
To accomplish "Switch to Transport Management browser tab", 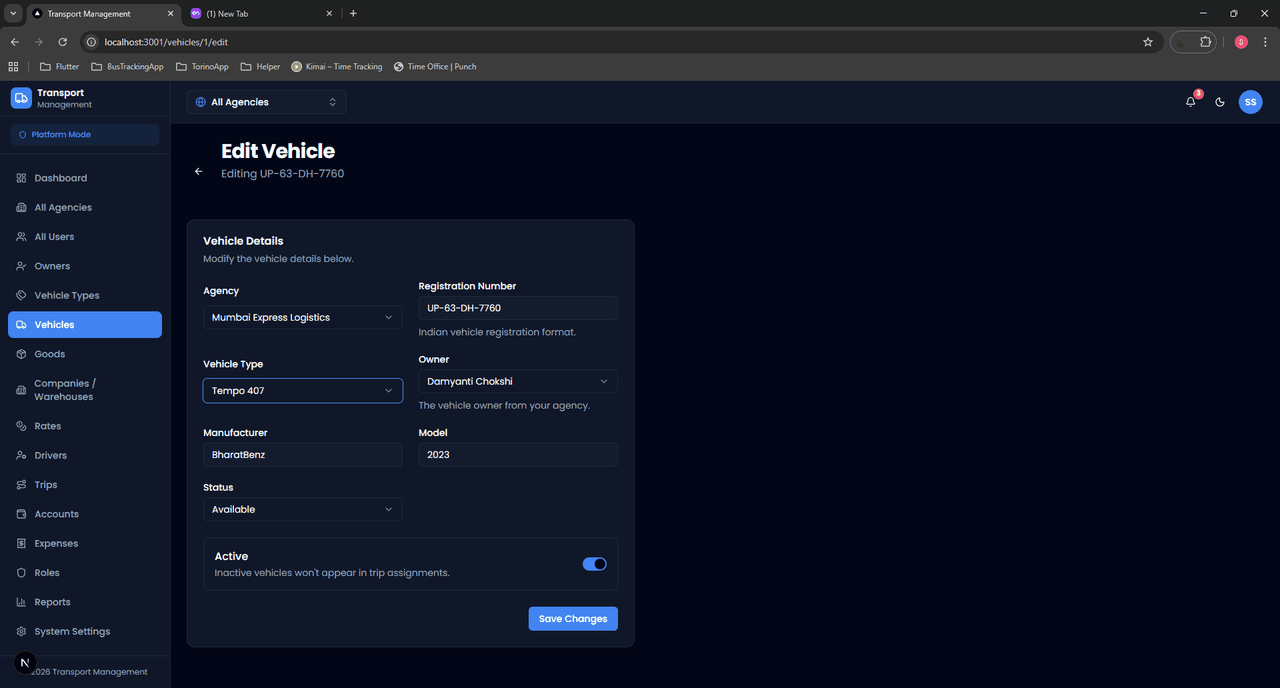I will coord(102,14).
